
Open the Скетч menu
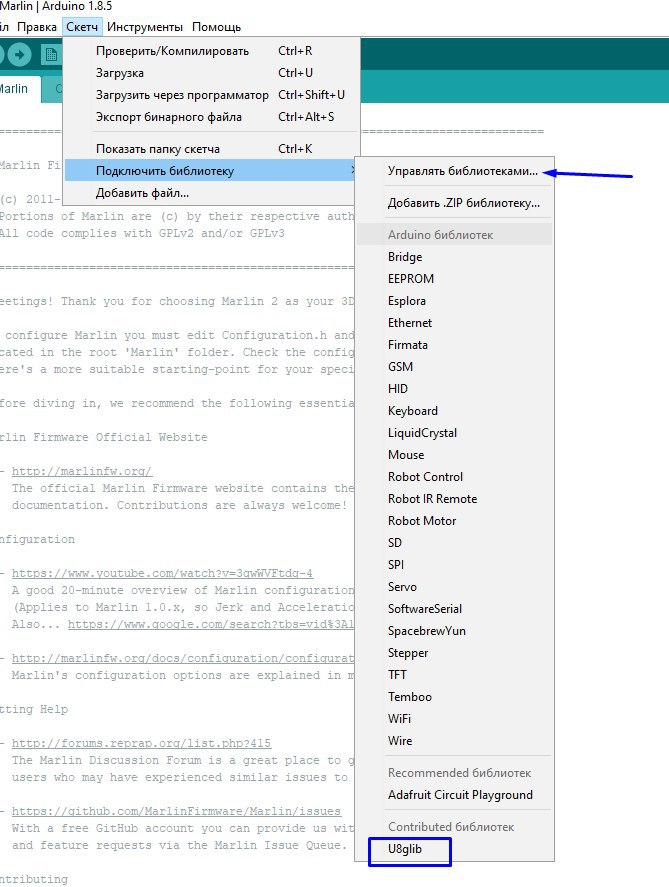82,27
